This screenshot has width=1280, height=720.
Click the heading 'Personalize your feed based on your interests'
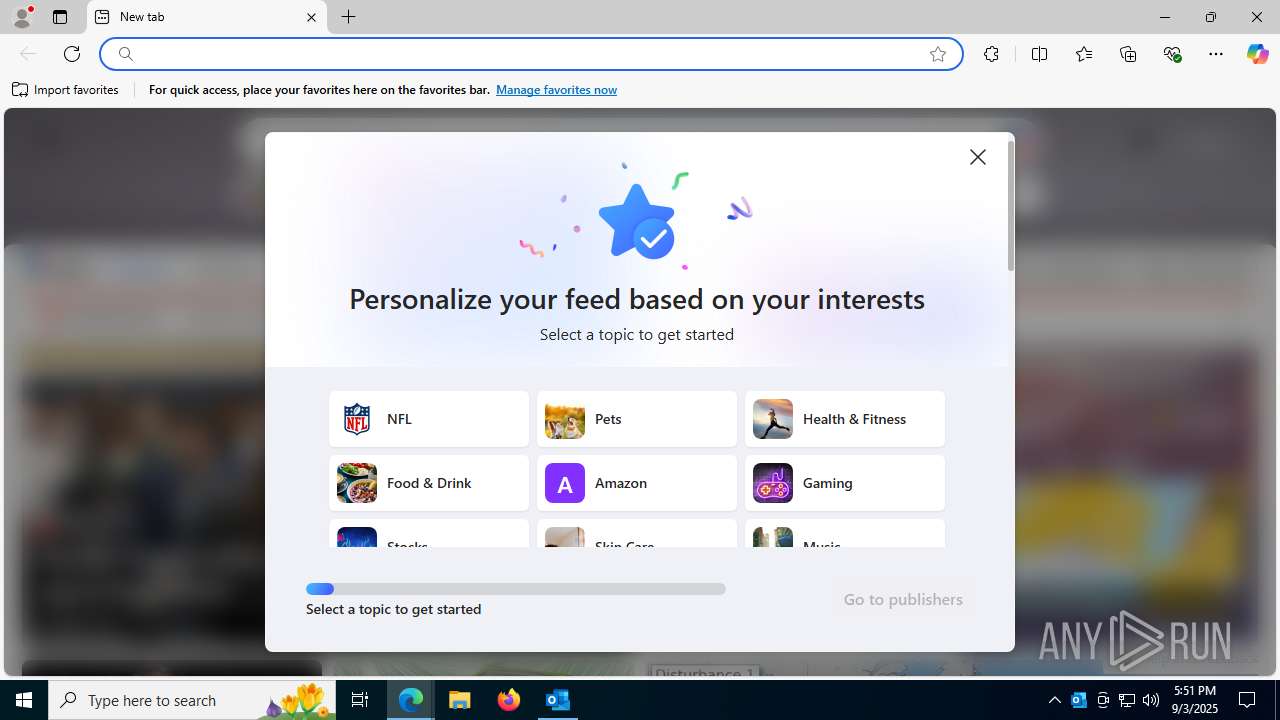tap(637, 299)
